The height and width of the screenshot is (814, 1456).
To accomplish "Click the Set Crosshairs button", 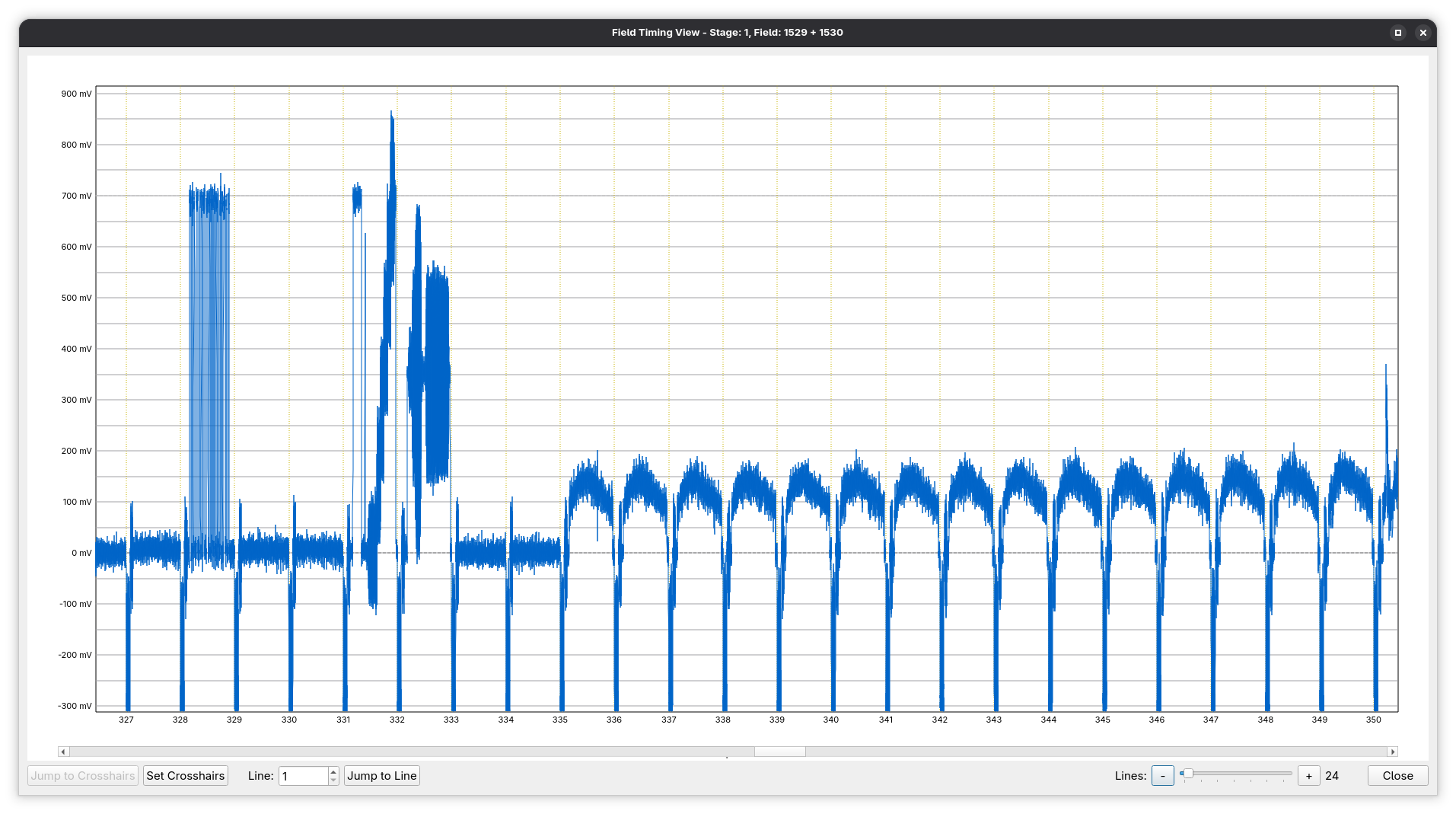I will click(x=186, y=775).
